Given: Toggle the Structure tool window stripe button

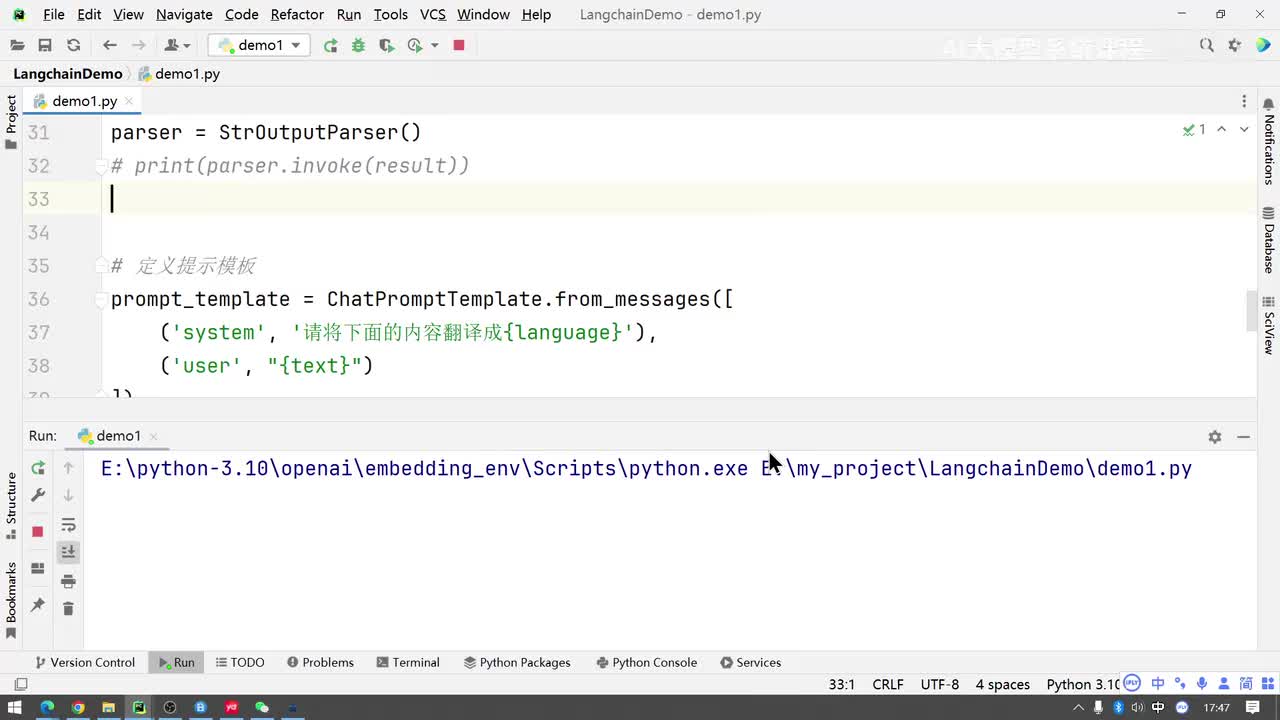Looking at the screenshot, I should 11,506.
